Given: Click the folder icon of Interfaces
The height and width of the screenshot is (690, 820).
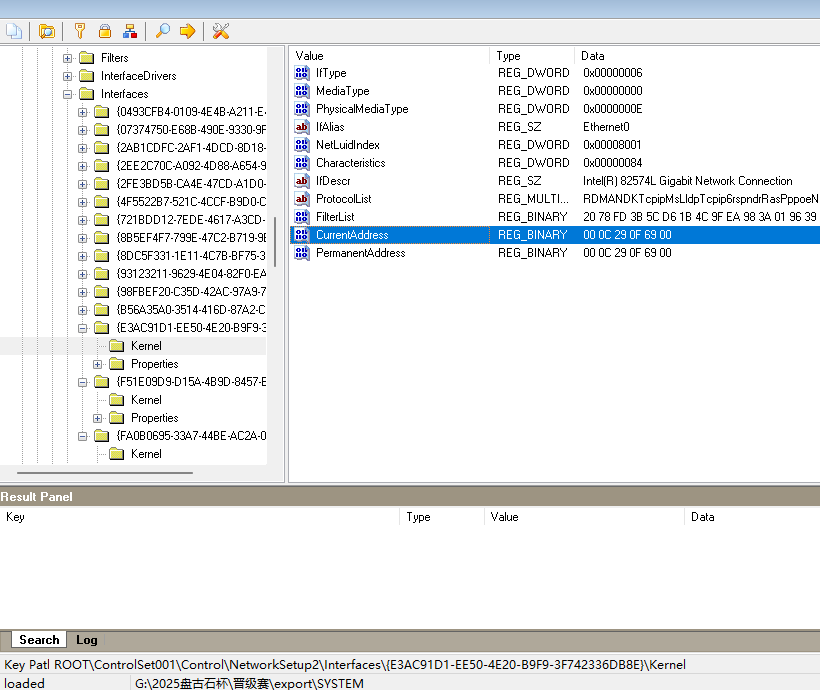Looking at the screenshot, I should coord(86,94).
